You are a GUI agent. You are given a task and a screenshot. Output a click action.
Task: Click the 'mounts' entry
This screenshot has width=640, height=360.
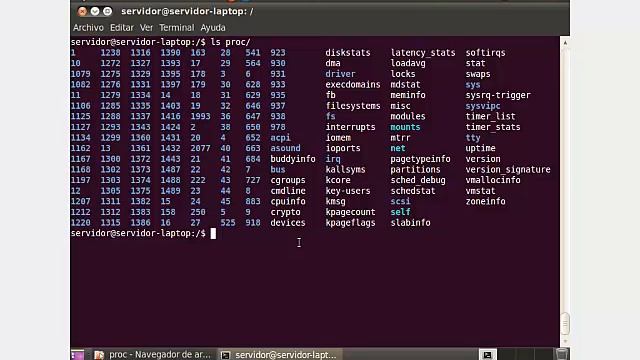(x=405, y=127)
